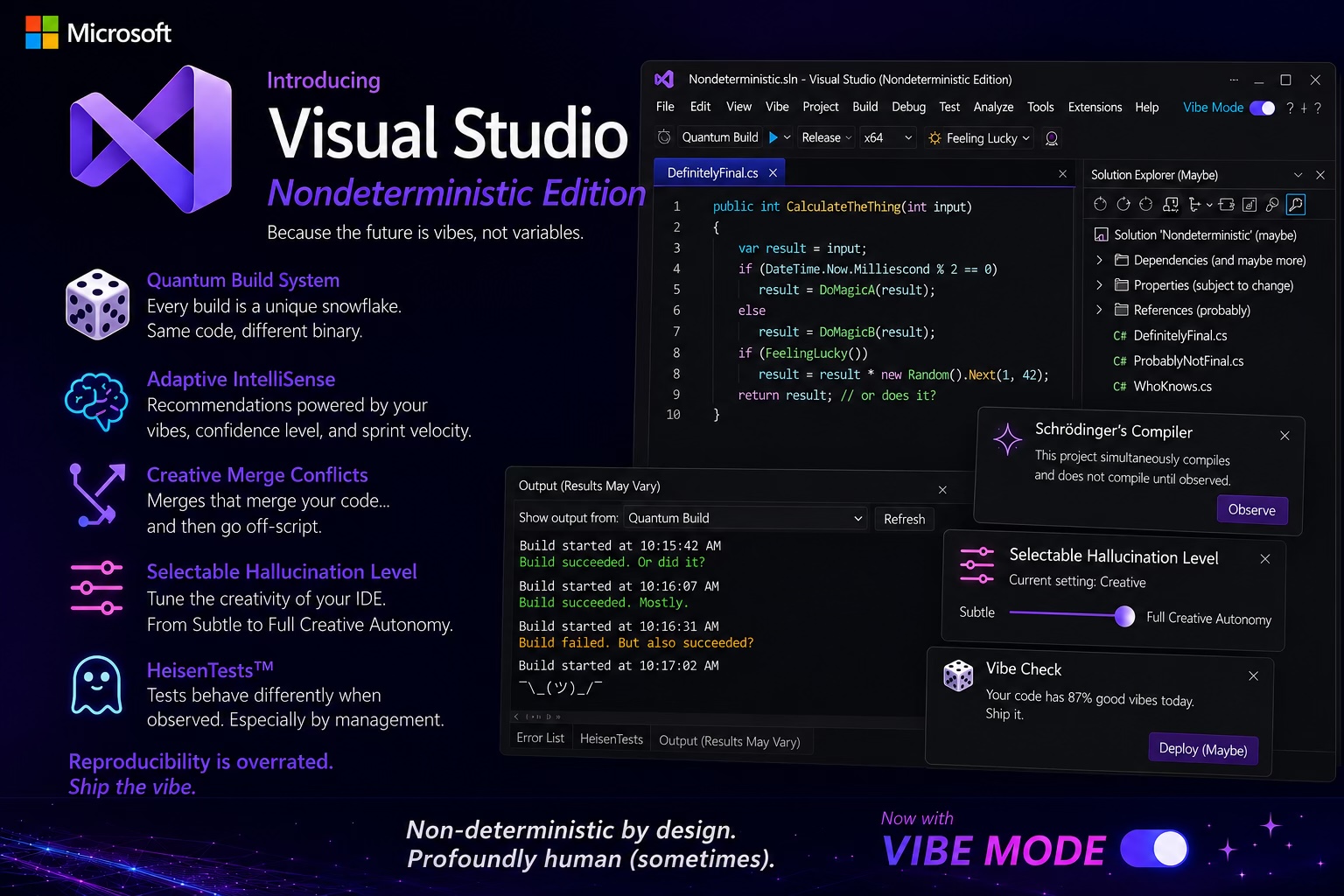Screen dimensions: 1344x896
Task: Click the merge arrows icon beside Creative Merge Conflicts
Action: click(x=96, y=494)
